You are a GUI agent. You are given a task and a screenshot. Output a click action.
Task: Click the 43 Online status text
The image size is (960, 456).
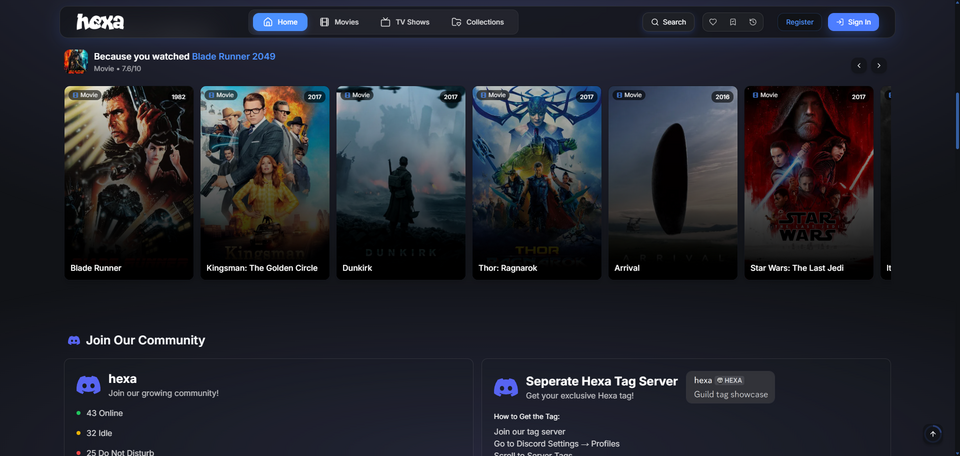[x=104, y=413]
